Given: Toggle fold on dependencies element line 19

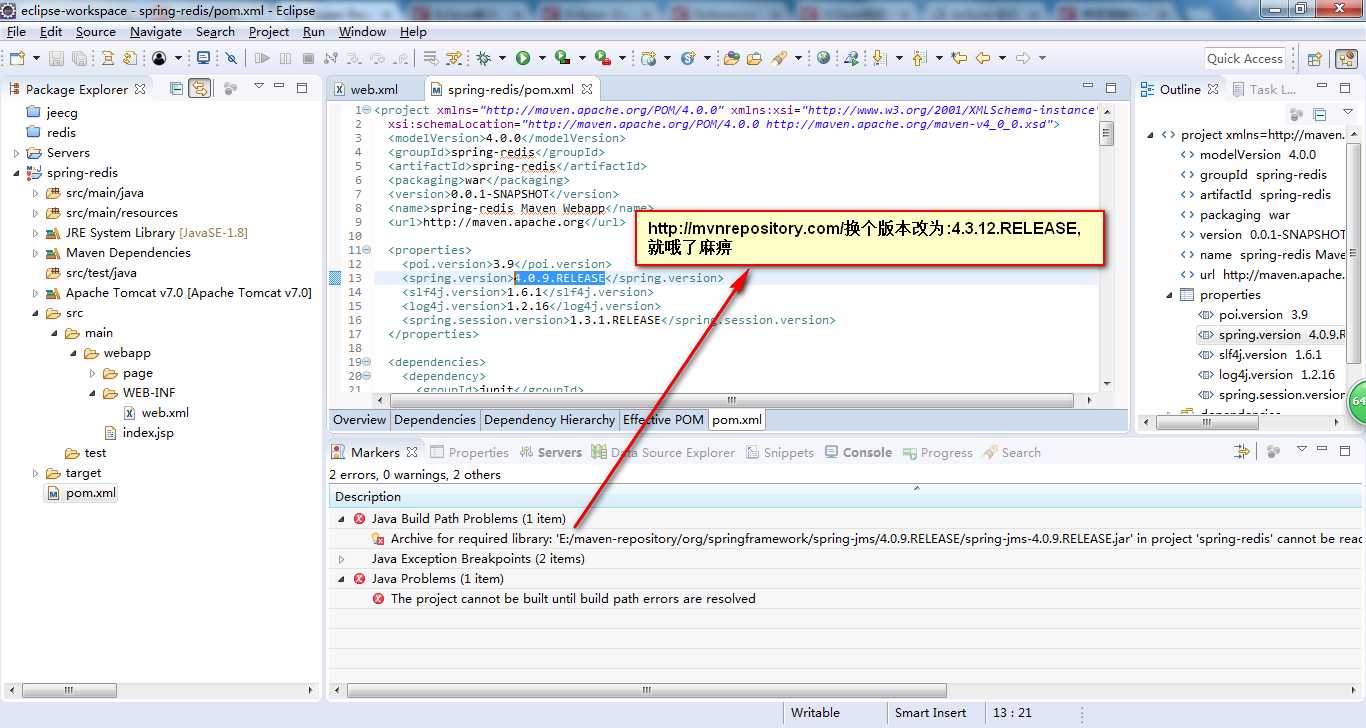Looking at the screenshot, I should [x=365, y=362].
